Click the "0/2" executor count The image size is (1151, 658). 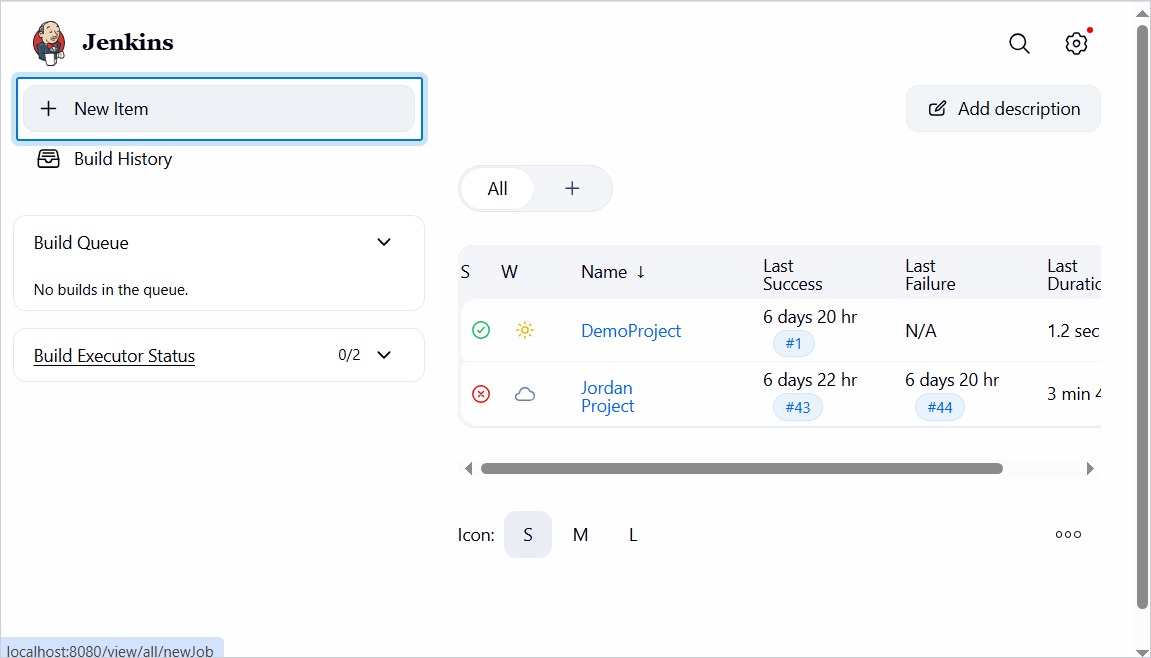click(x=349, y=355)
